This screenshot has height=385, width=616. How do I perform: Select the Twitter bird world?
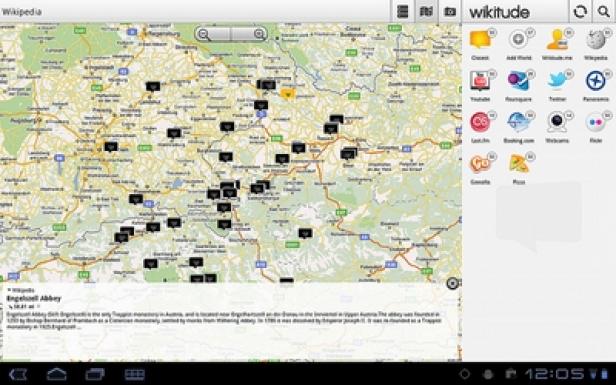pyautogui.click(x=557, y=81)
